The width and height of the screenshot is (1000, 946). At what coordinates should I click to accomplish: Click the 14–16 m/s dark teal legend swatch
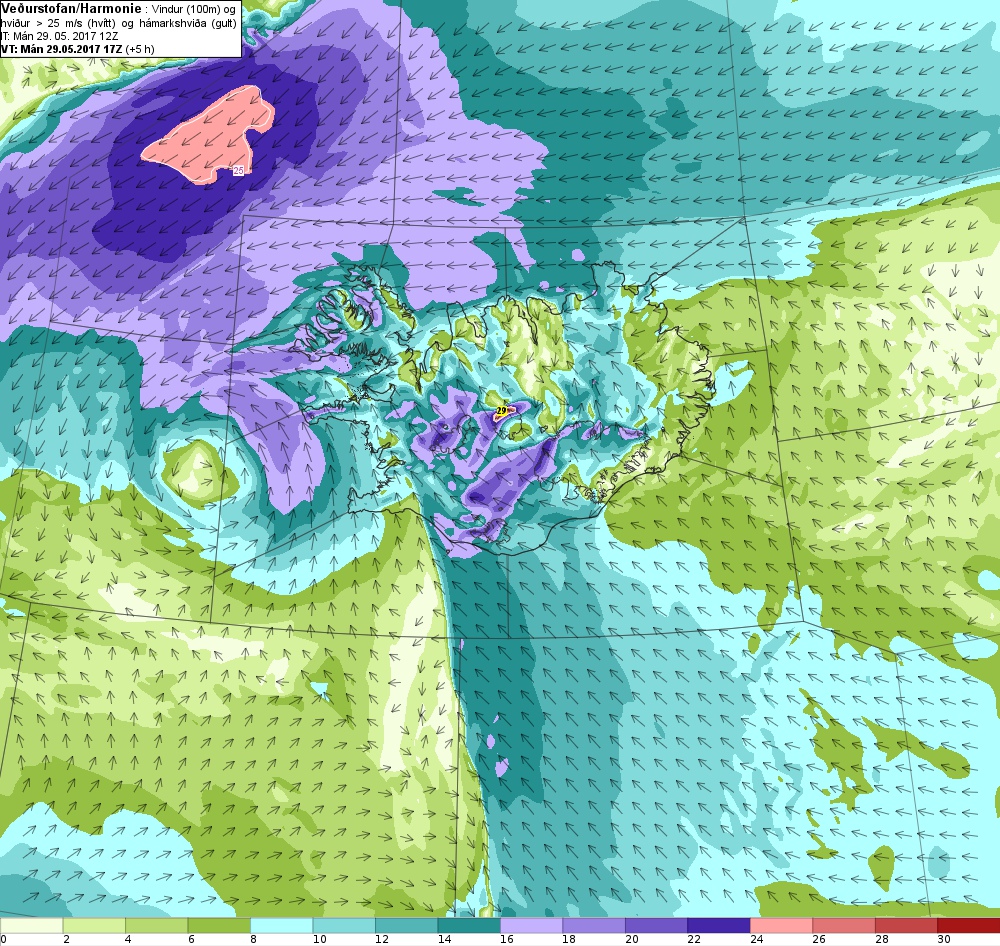[x=469, y=925]
